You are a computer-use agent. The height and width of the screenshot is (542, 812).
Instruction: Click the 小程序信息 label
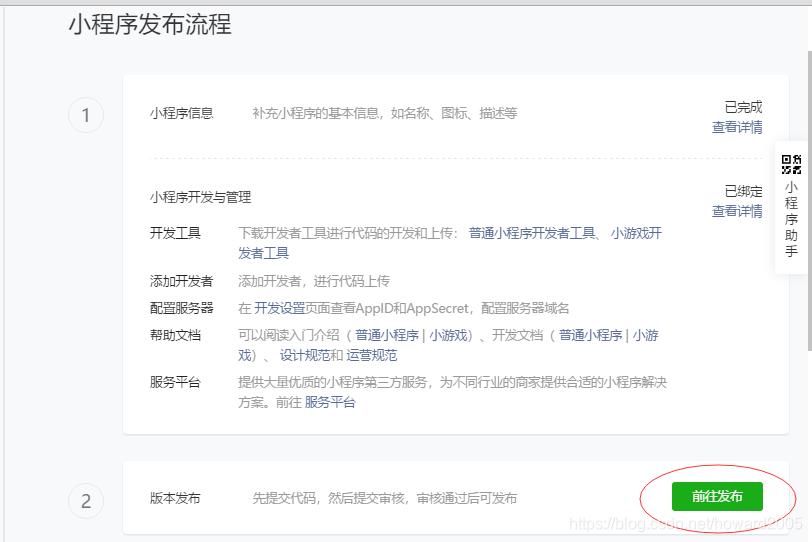tap(182, 113)
